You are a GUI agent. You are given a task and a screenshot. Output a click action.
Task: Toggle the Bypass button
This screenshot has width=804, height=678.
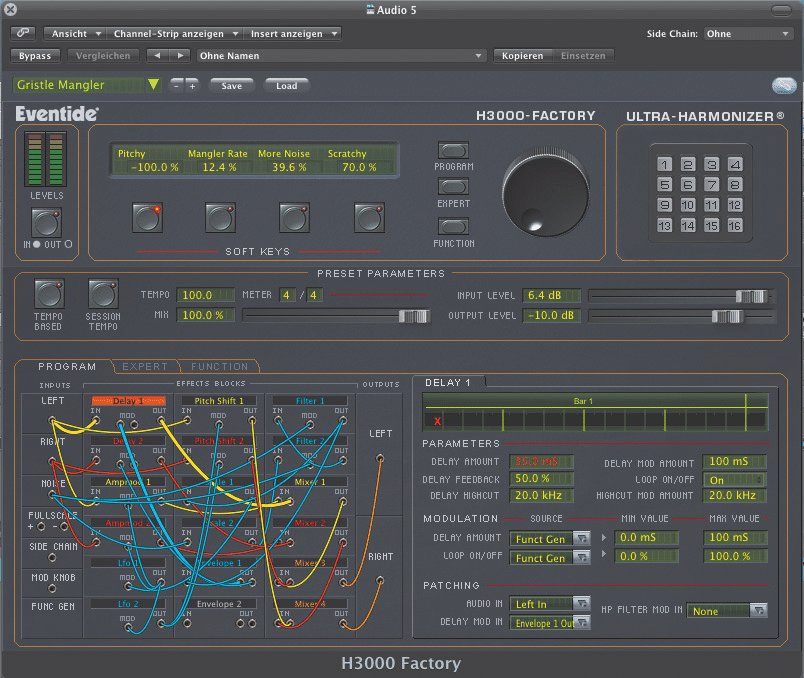[x=35, y=55]
